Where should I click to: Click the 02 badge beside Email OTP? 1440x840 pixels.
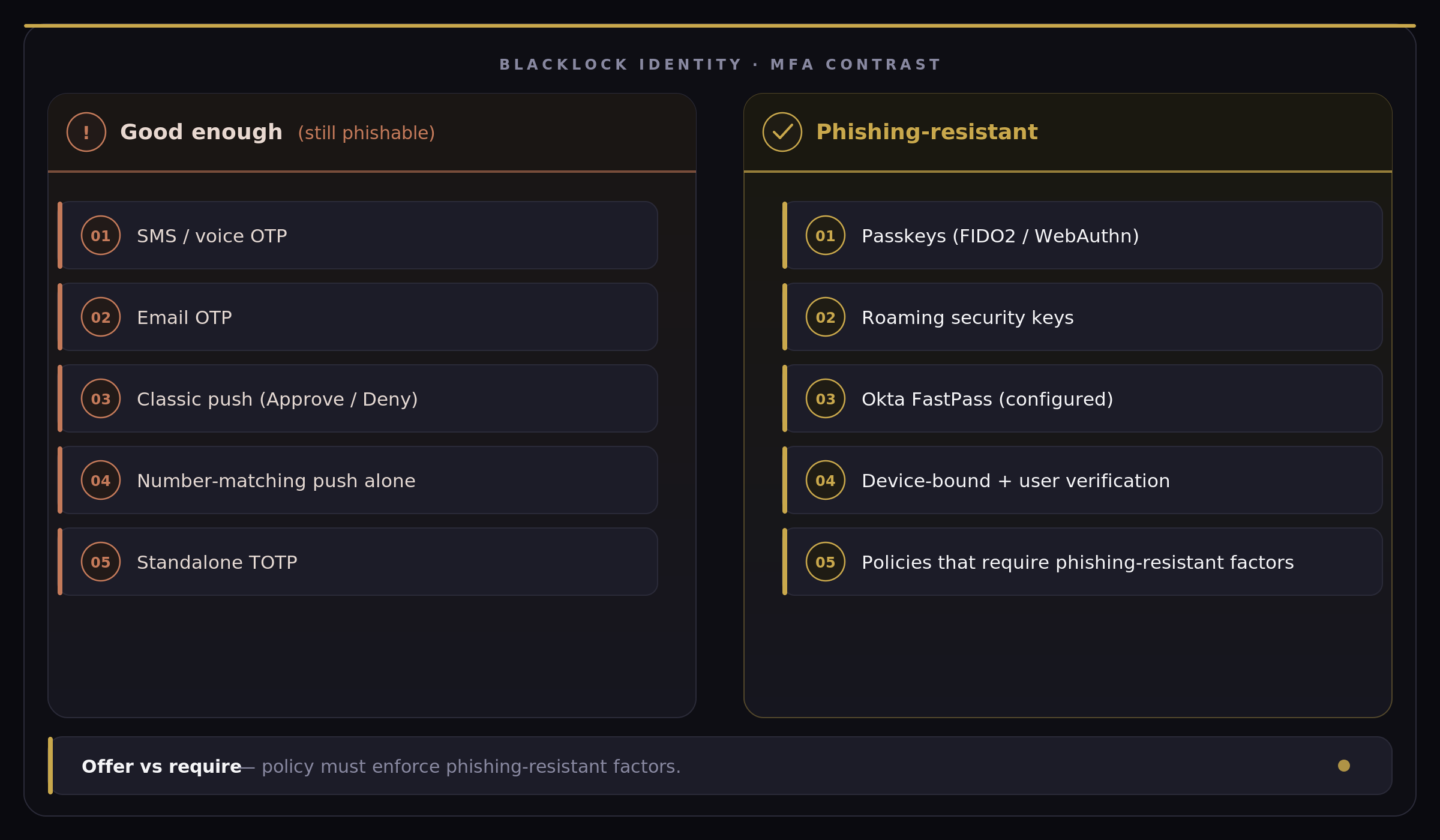coord(101,317)
